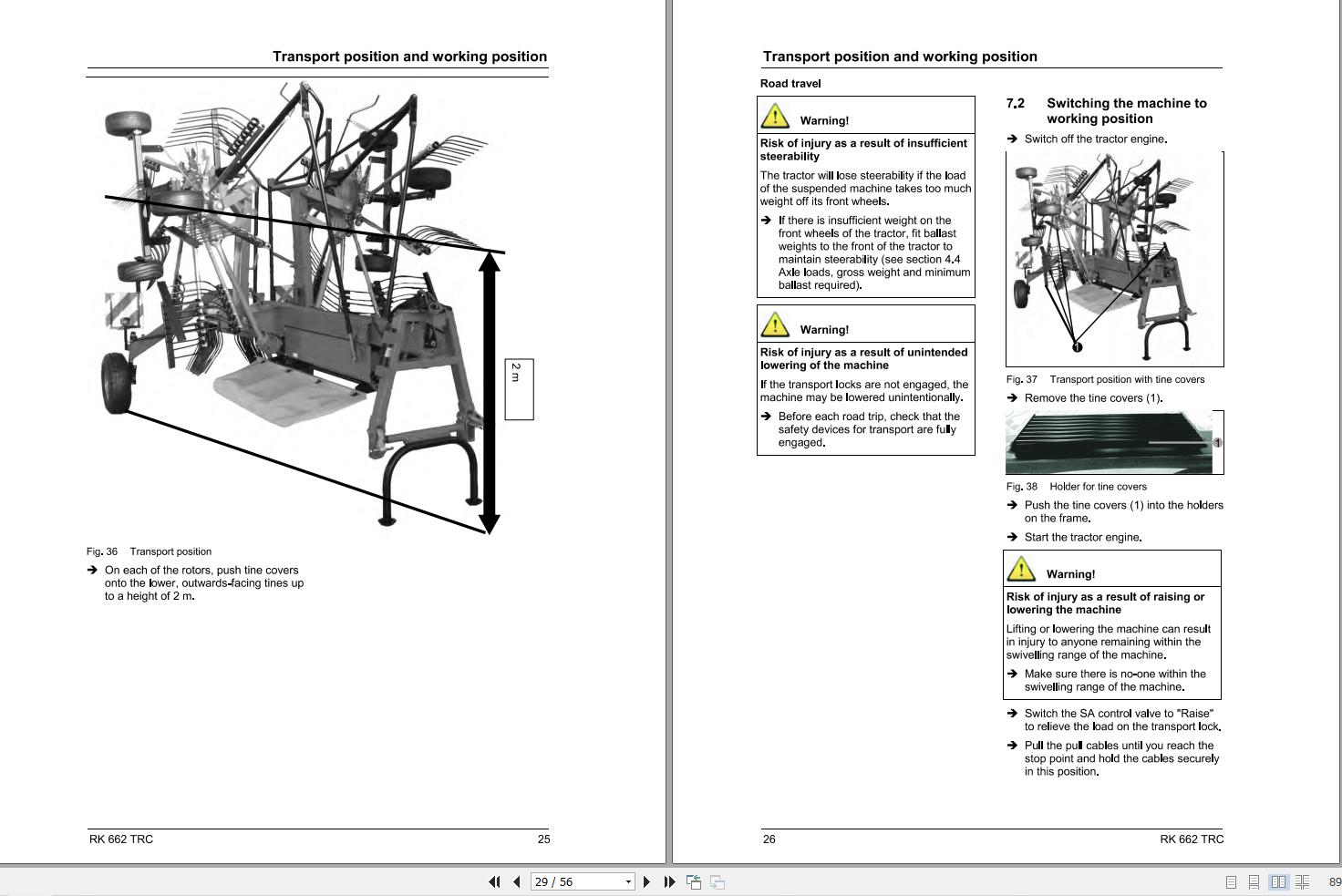The width and height of the screenshot is (1342, 896).
Task: Navigate forward to the next view
Action: coord(717,881)
